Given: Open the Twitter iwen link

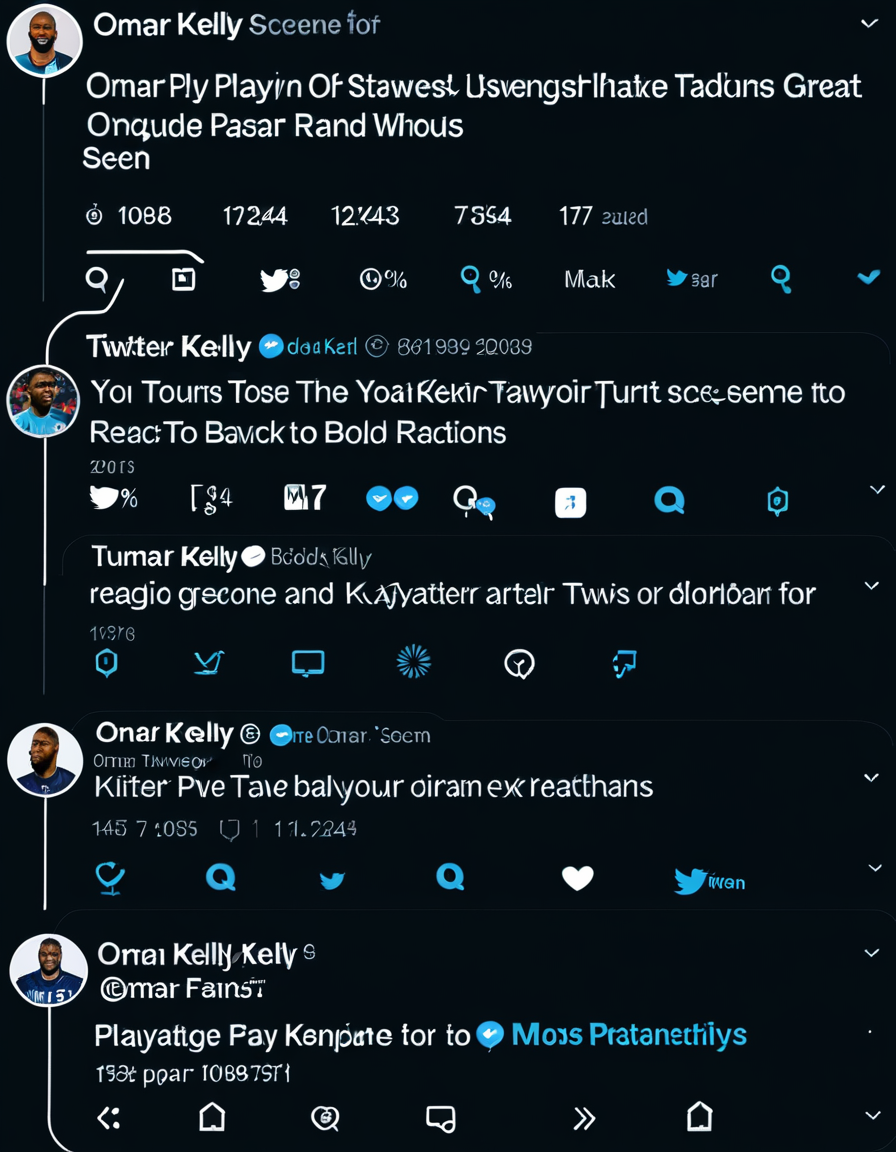Looking at the screenshot, I should pyautogui.click(x=709, y=881).
